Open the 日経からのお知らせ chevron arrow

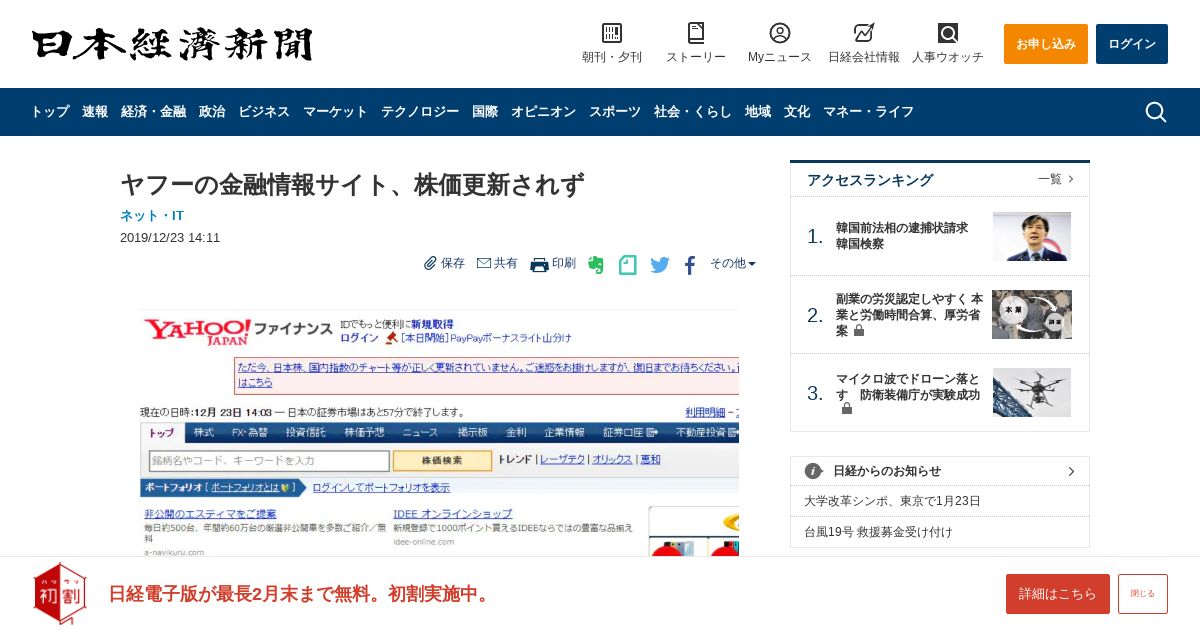tap(1071, 471)
